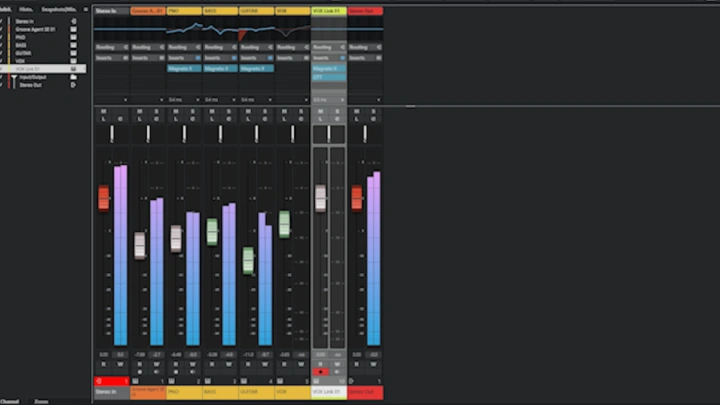Image resolution: width=720 pixels, height=405 pixels.
Task: Toggle Write automation on GUITAR channel
Action: [x=265, y=364]
